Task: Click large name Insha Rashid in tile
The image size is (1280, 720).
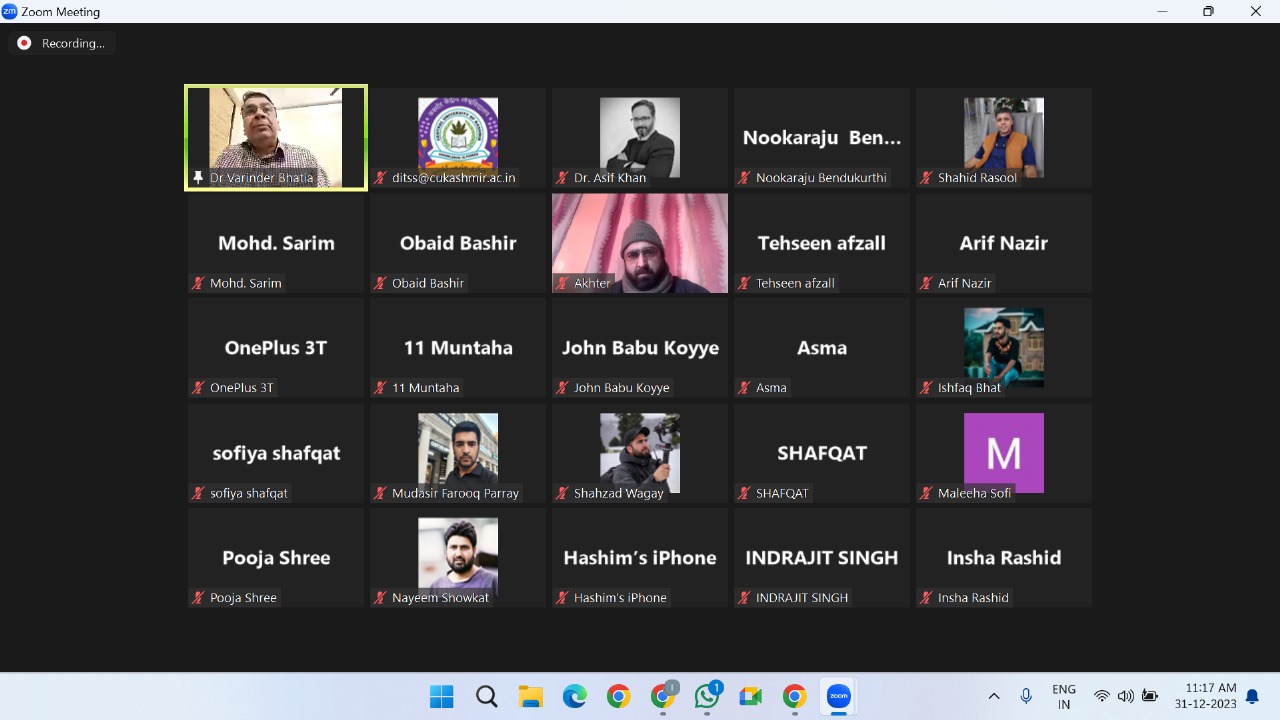Action: point(1004,558)
